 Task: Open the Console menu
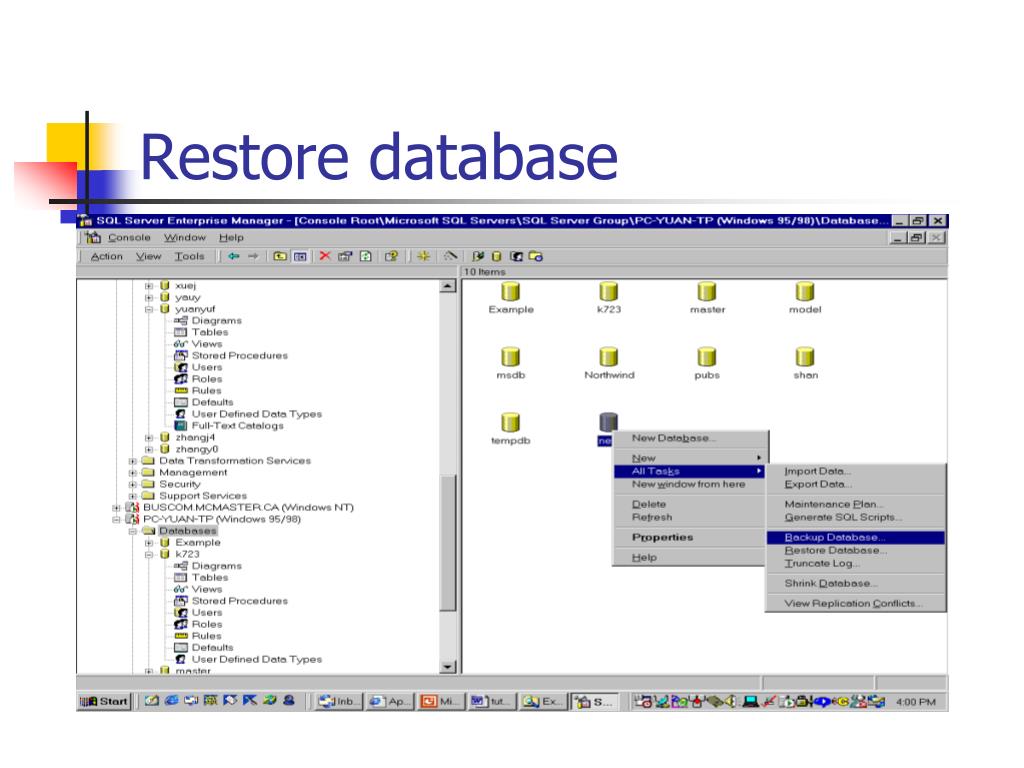click(129, 238)
